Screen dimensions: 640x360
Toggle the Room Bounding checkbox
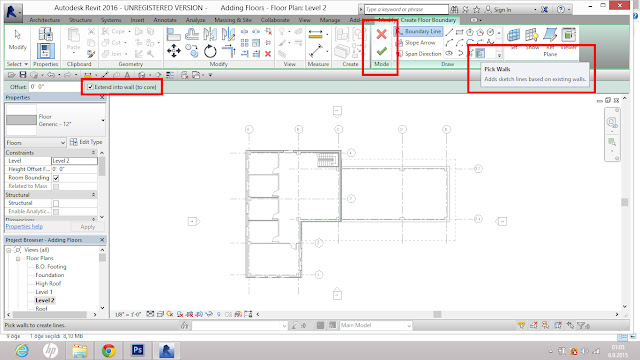[56, 178]
